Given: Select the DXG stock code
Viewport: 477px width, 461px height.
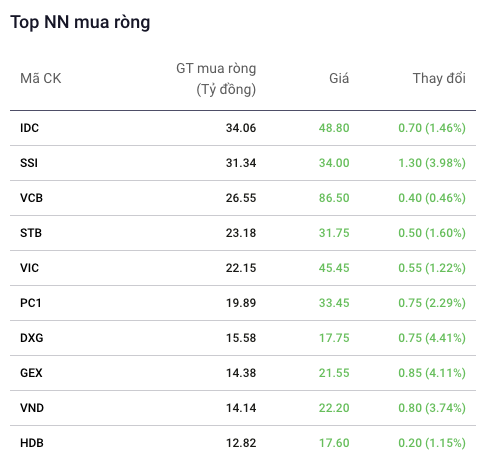Looking at the screenshot, I should [32, 338].
